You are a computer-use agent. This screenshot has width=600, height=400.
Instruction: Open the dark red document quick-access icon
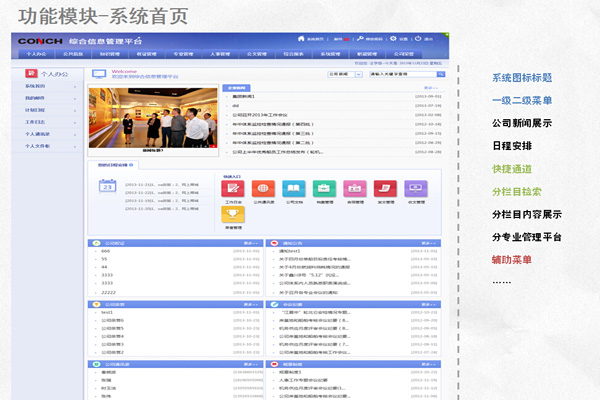(385, 188)
